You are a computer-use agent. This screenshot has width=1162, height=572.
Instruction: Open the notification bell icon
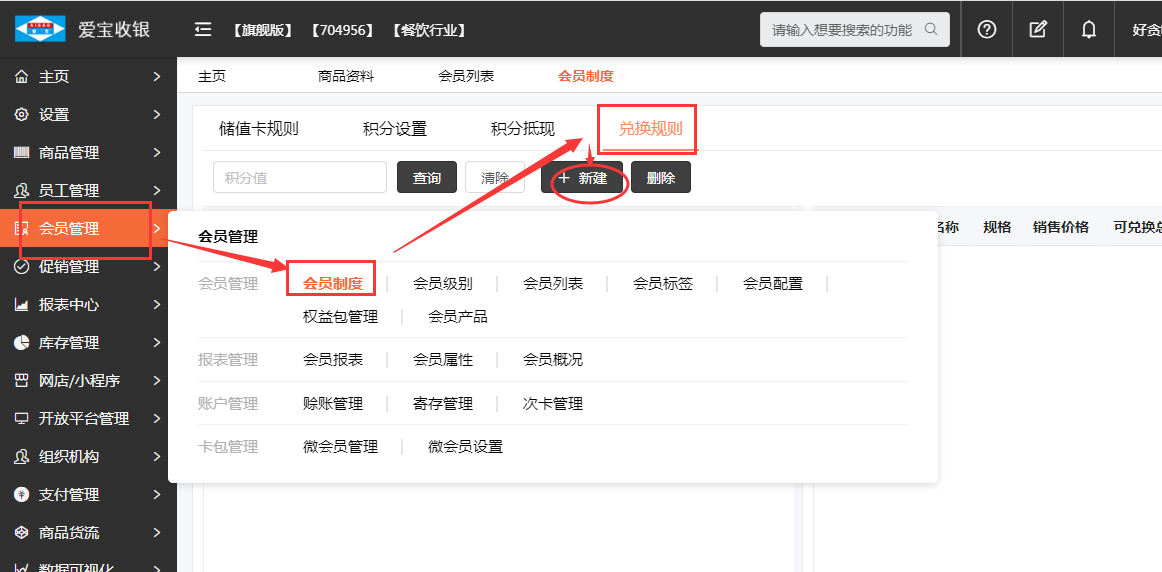pos(1089,29)
